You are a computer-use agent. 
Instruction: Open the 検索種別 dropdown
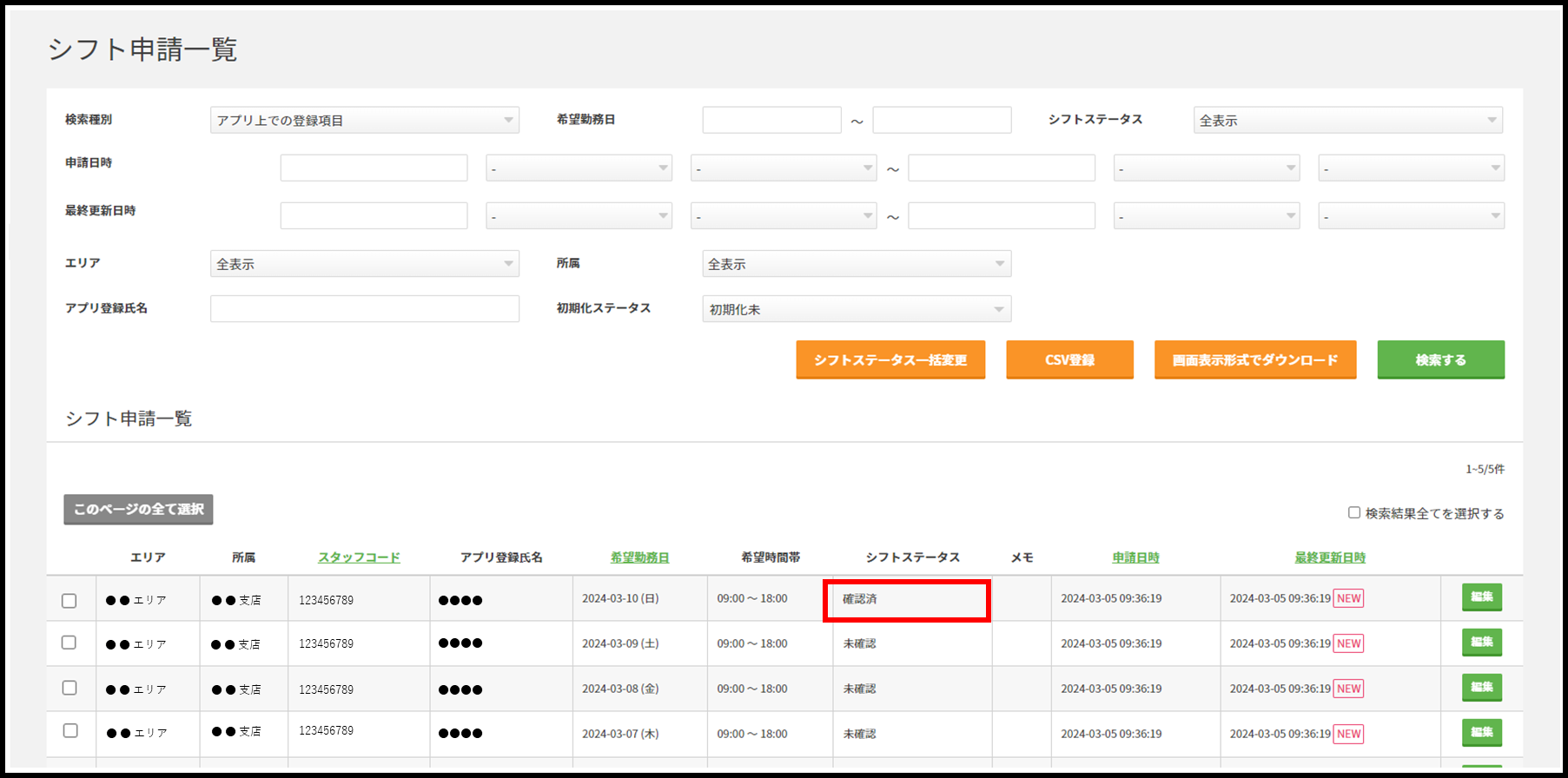pyautogui.click(x=364, y=120)
